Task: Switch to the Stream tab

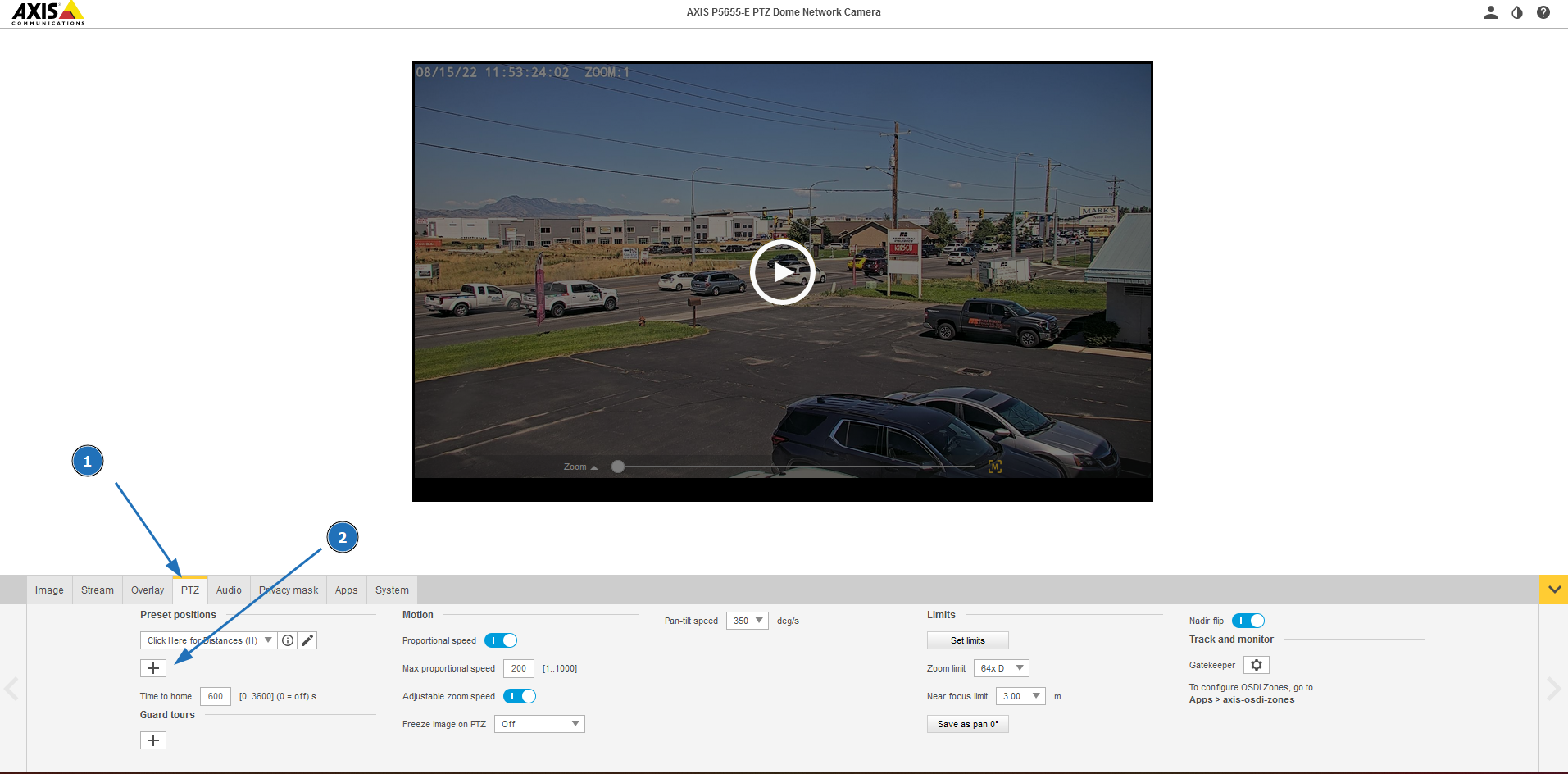Action: tap(98, 590)
